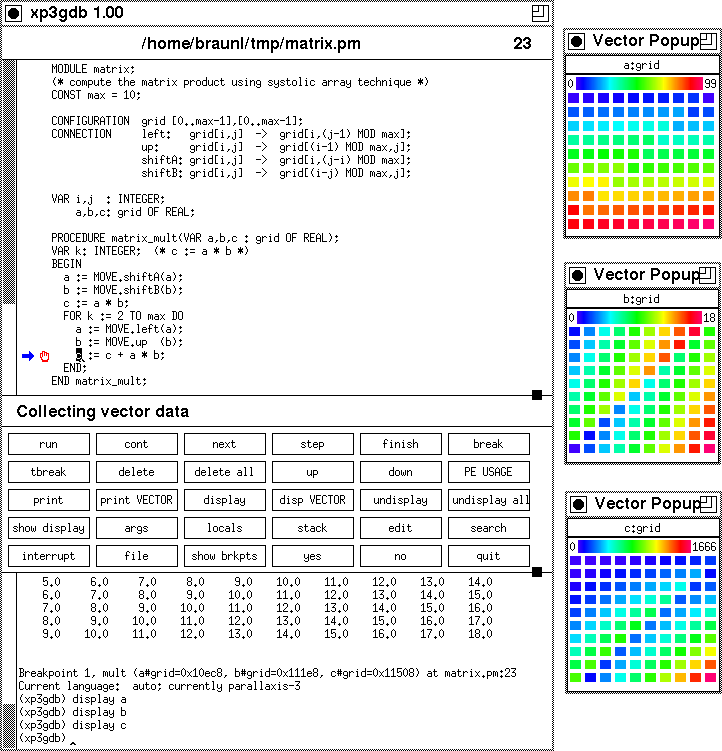Image resolution: width=722 pixels, height=751 pixels.
Task: Click the a:grid color scale bar
Action: point(639,84)
